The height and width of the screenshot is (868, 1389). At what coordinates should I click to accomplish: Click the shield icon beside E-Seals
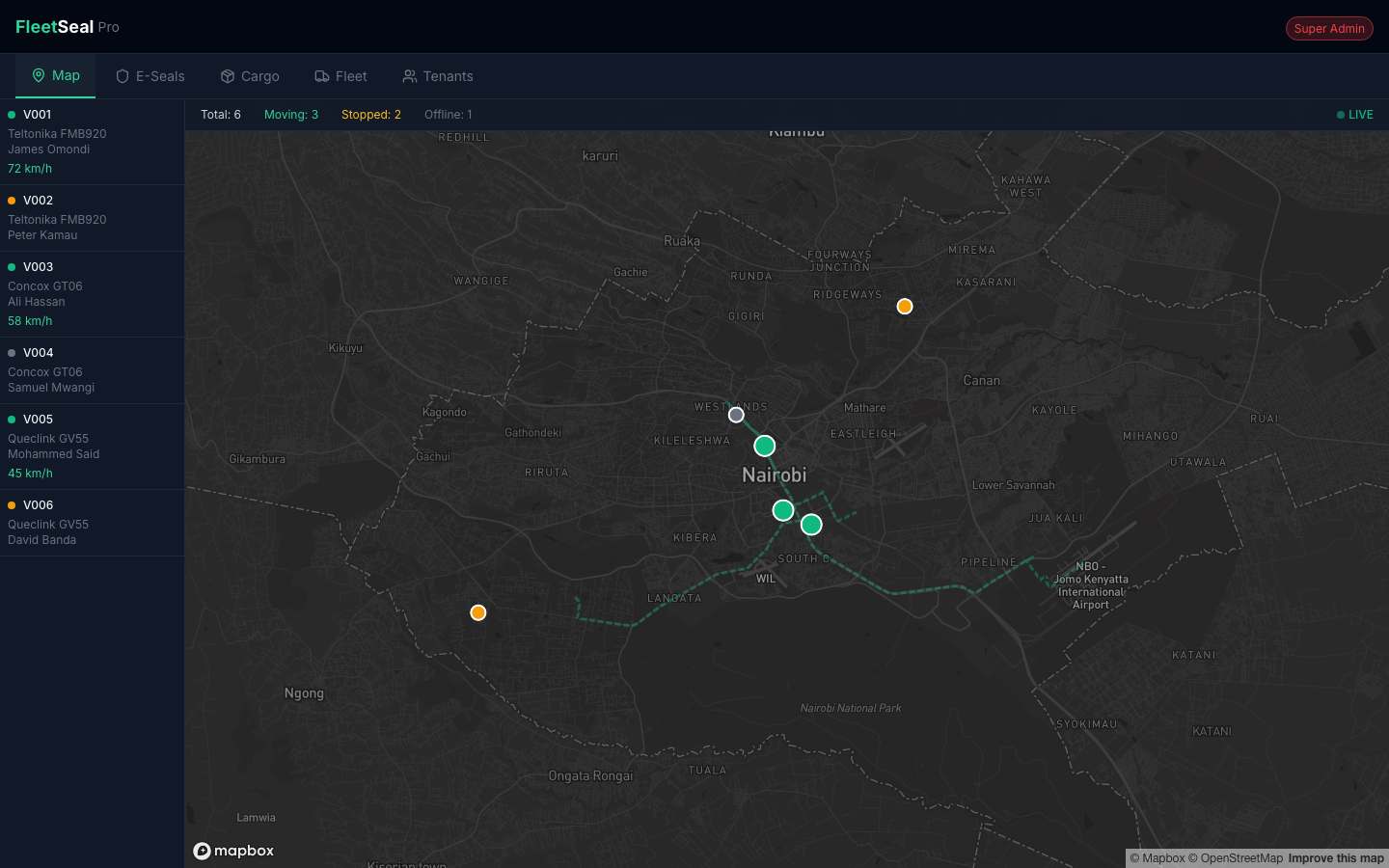[123, 76]
